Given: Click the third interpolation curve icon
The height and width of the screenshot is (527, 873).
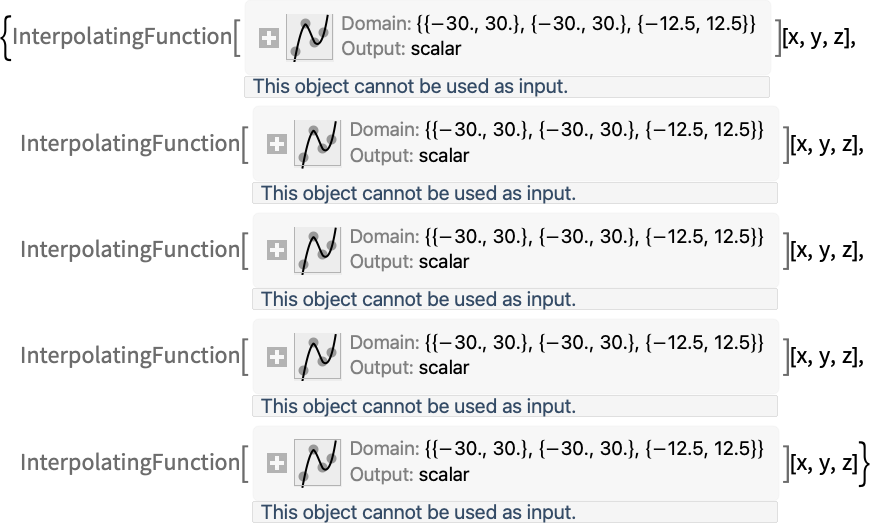Looking at the screenshot, I should tap(317, 250).
